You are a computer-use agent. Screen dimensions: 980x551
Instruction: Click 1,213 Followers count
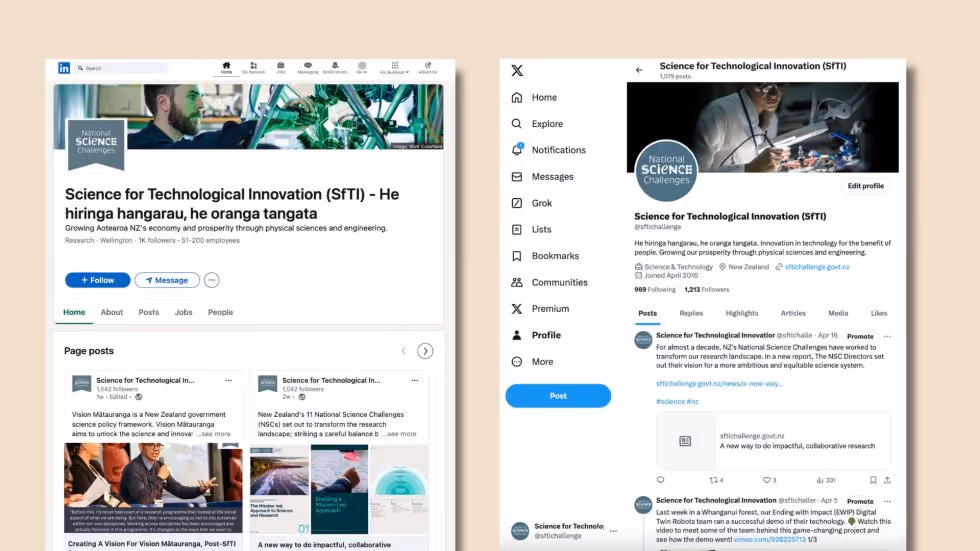coord(706,290)
